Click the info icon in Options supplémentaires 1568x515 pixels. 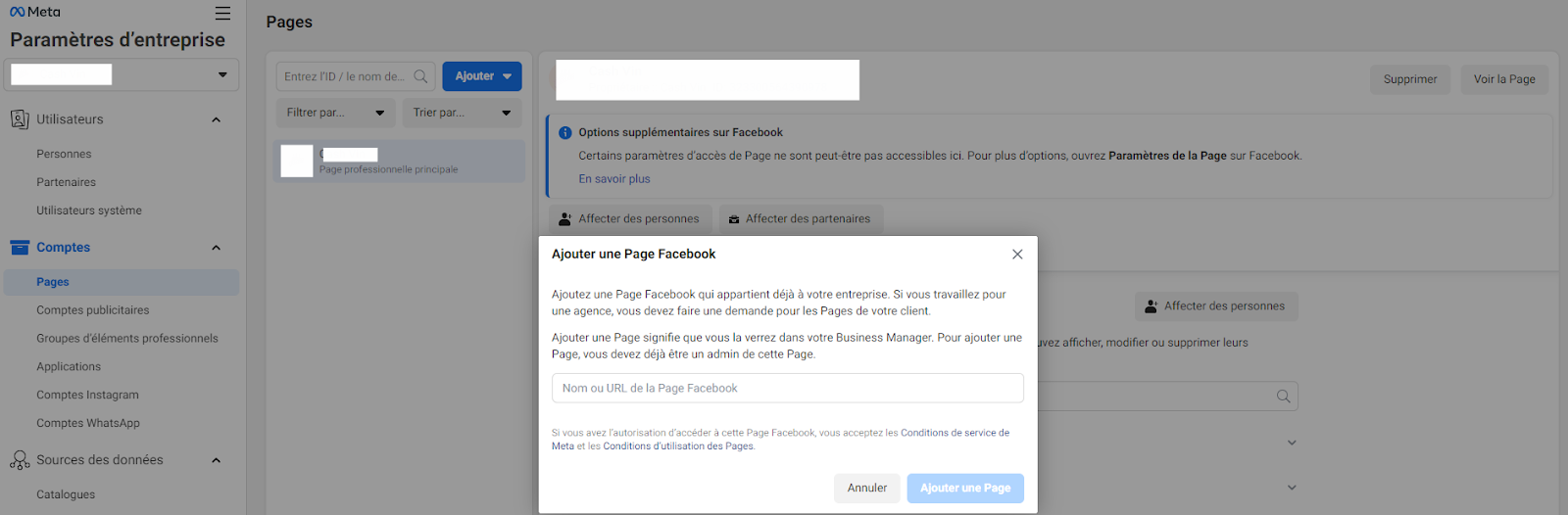click(x=565, y=133)
